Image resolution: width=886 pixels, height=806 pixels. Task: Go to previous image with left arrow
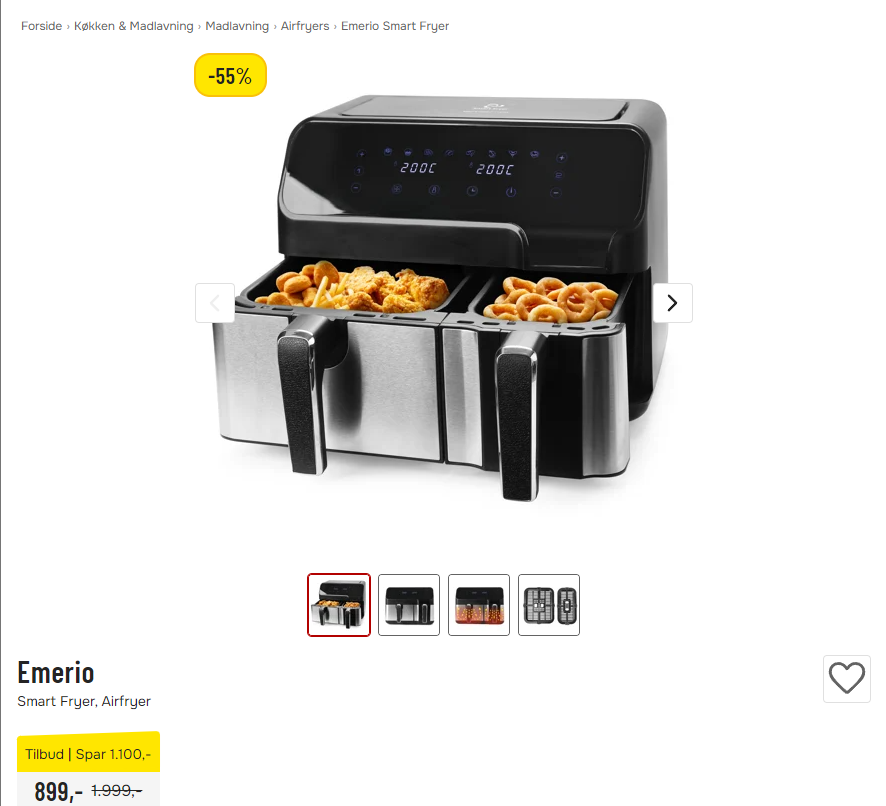point(215,303)
